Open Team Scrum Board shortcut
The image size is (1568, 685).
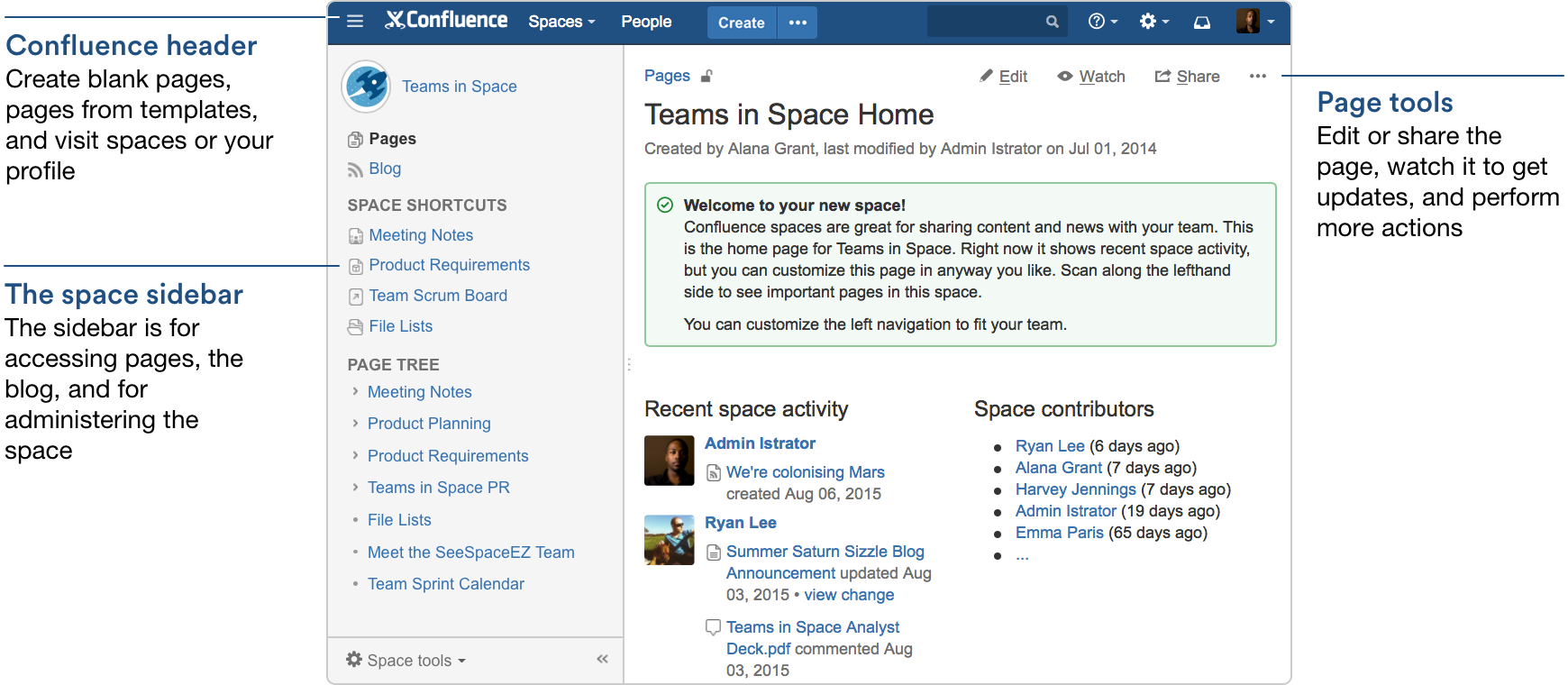tap(438, 296)
